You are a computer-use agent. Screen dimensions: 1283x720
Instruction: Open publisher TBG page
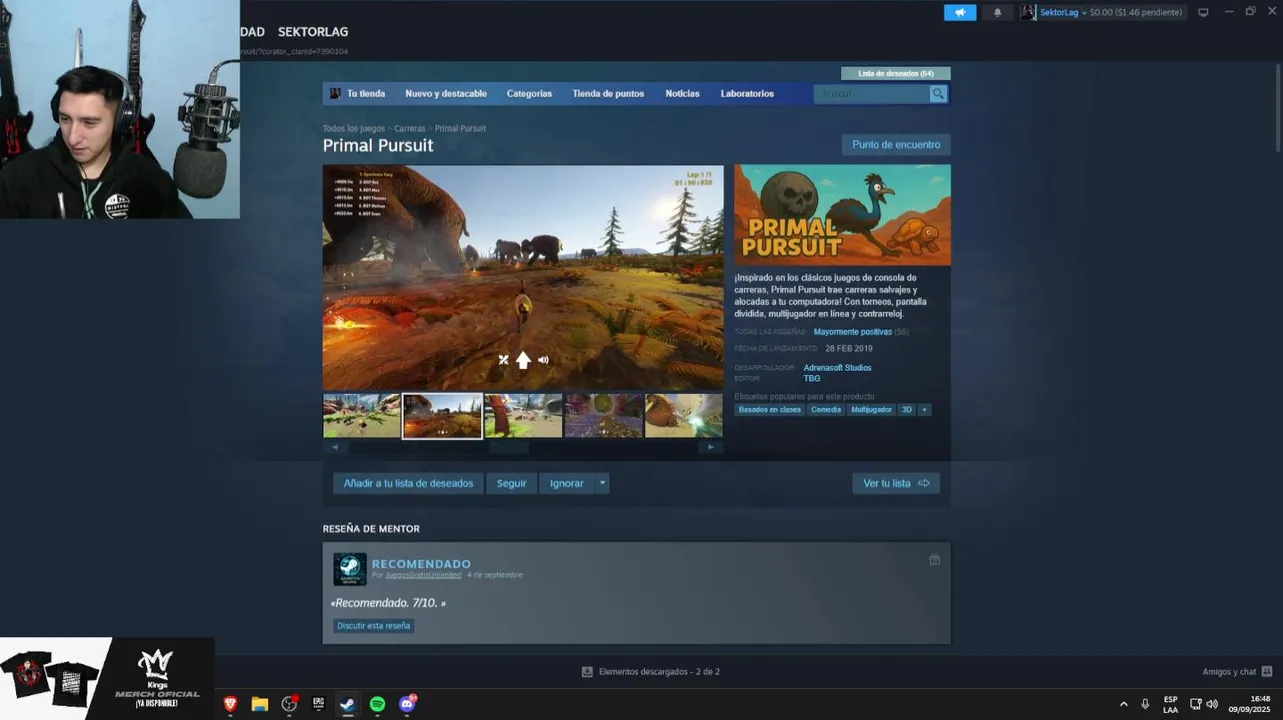(811, 378)
